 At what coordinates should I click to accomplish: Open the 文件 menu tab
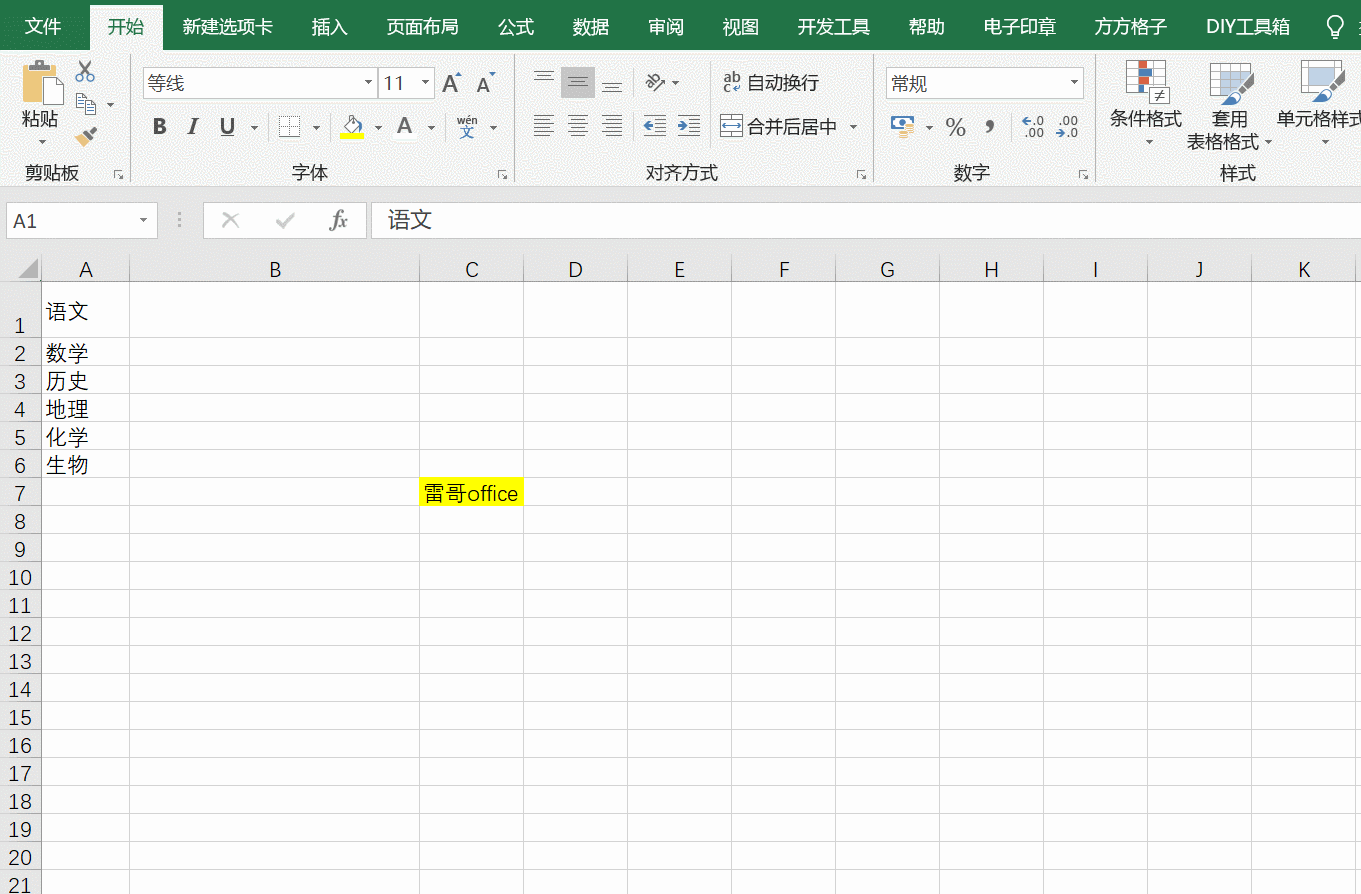point(43,27)
